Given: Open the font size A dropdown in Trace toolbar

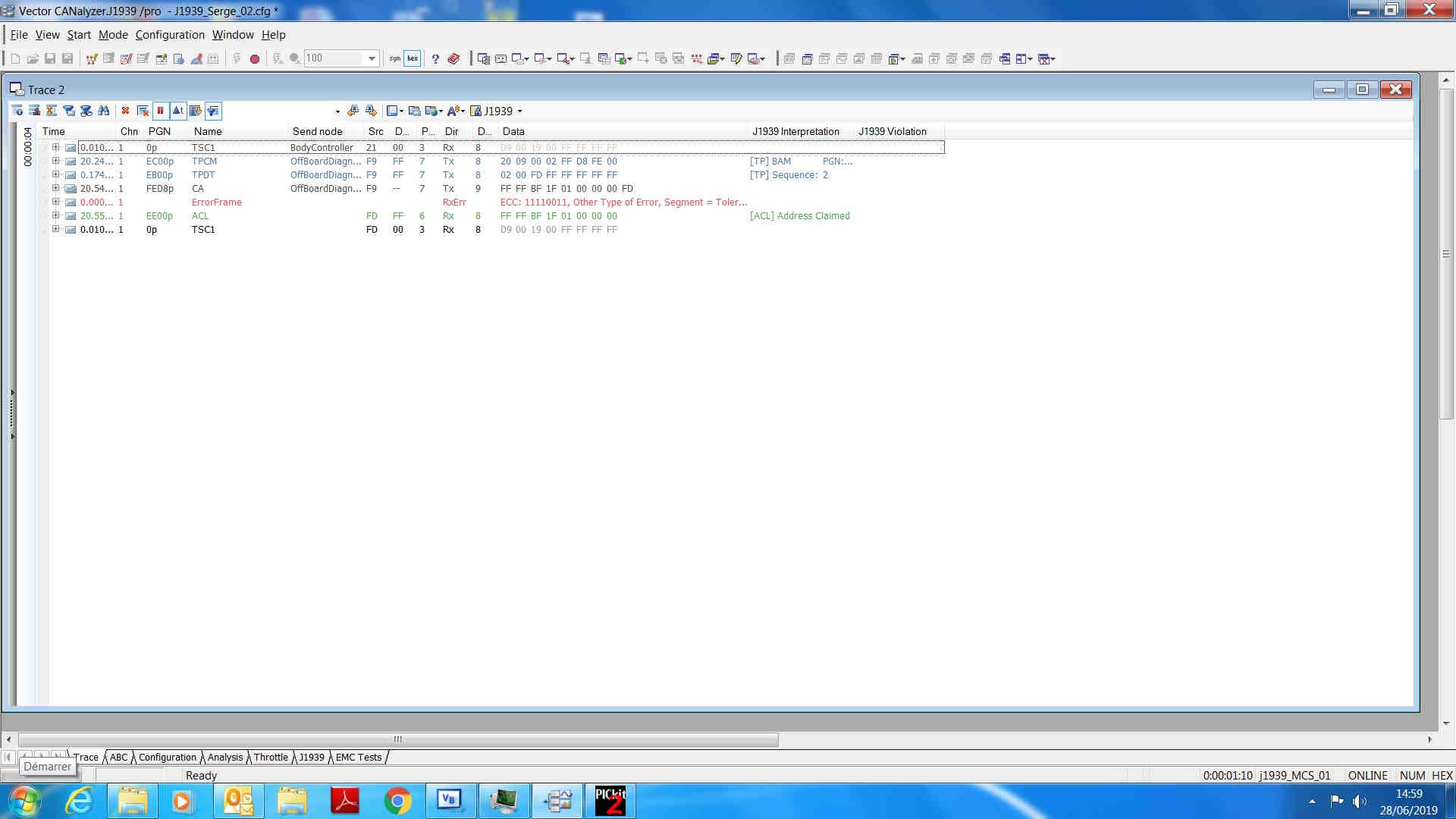Looking at the screenshot, I should click(x=456, y=111).
